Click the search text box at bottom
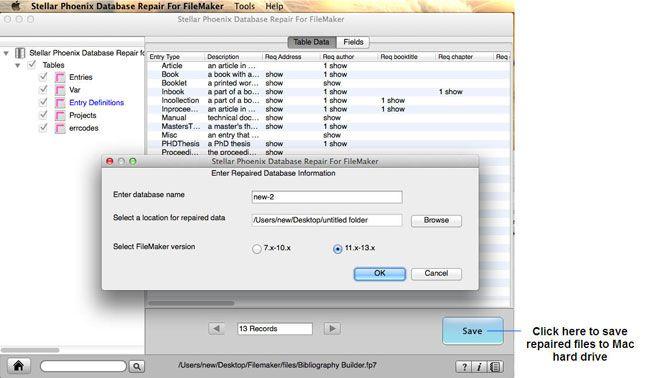 83,366
